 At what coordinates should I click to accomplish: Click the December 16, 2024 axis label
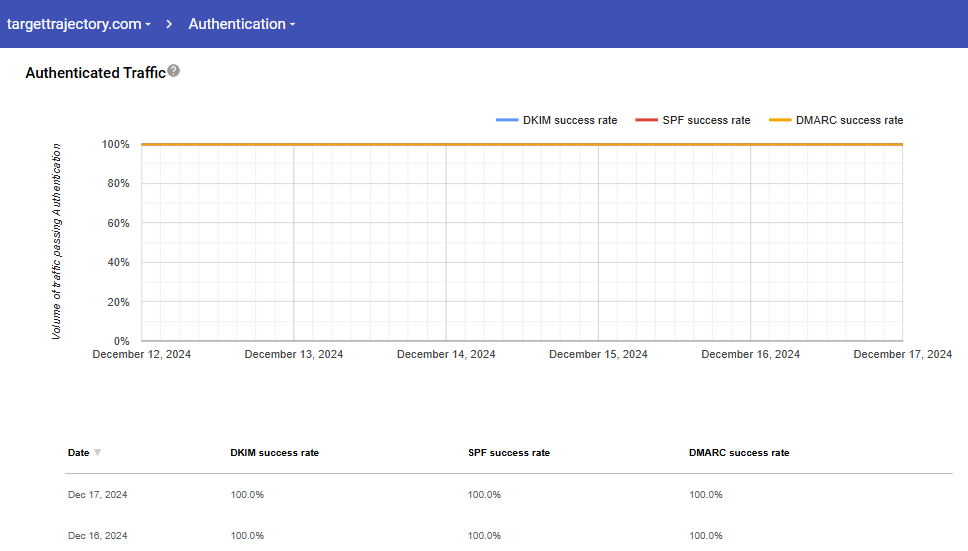pyautogui.click(x=750, y=354)
